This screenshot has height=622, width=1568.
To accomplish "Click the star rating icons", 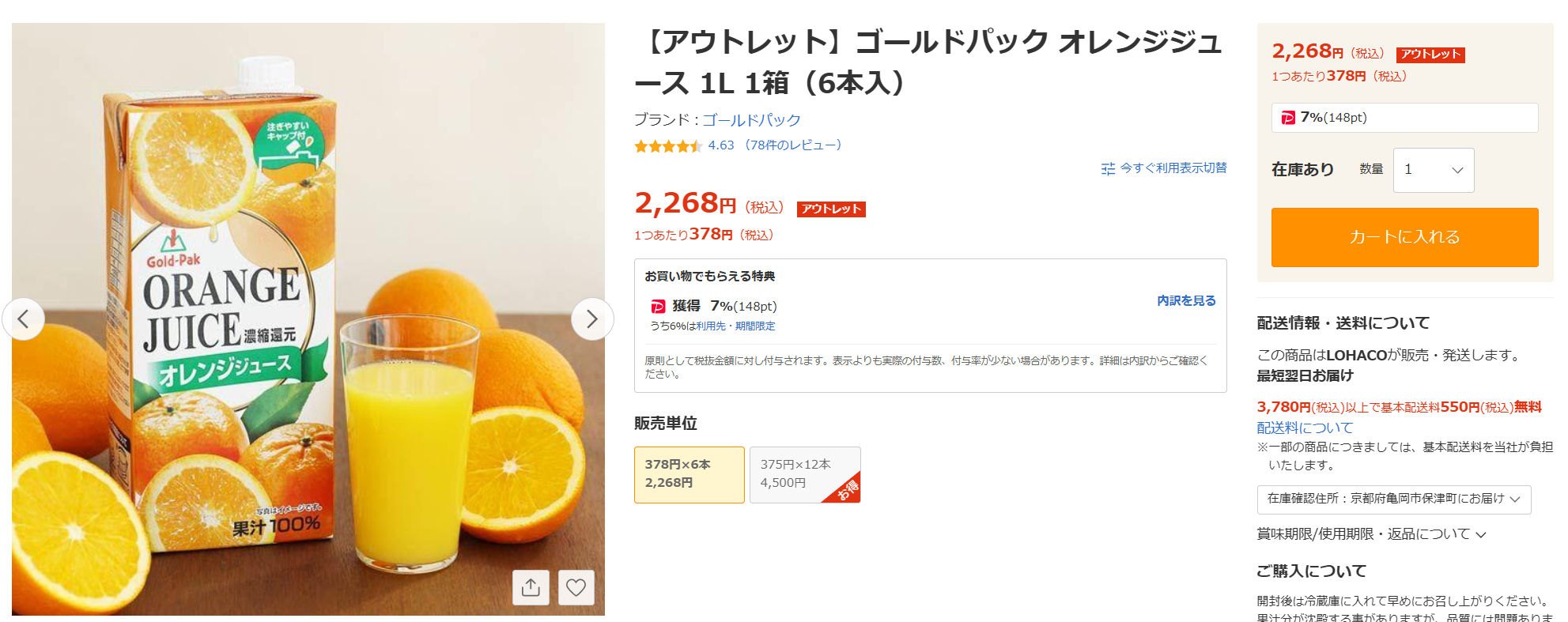I will coord(667,146).
